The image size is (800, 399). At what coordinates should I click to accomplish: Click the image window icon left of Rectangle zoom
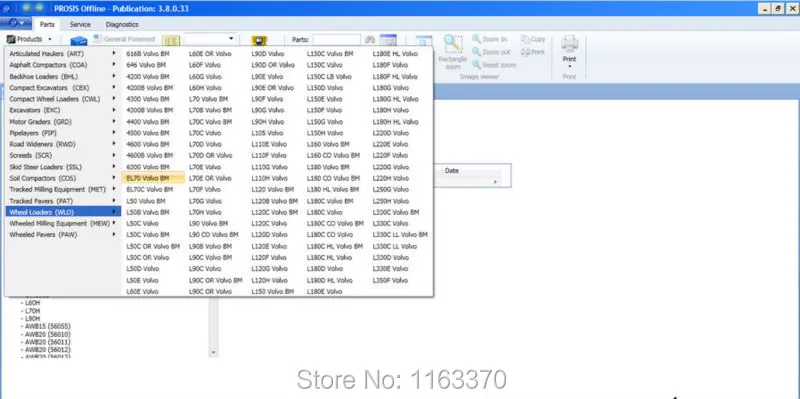click(423, 41)
